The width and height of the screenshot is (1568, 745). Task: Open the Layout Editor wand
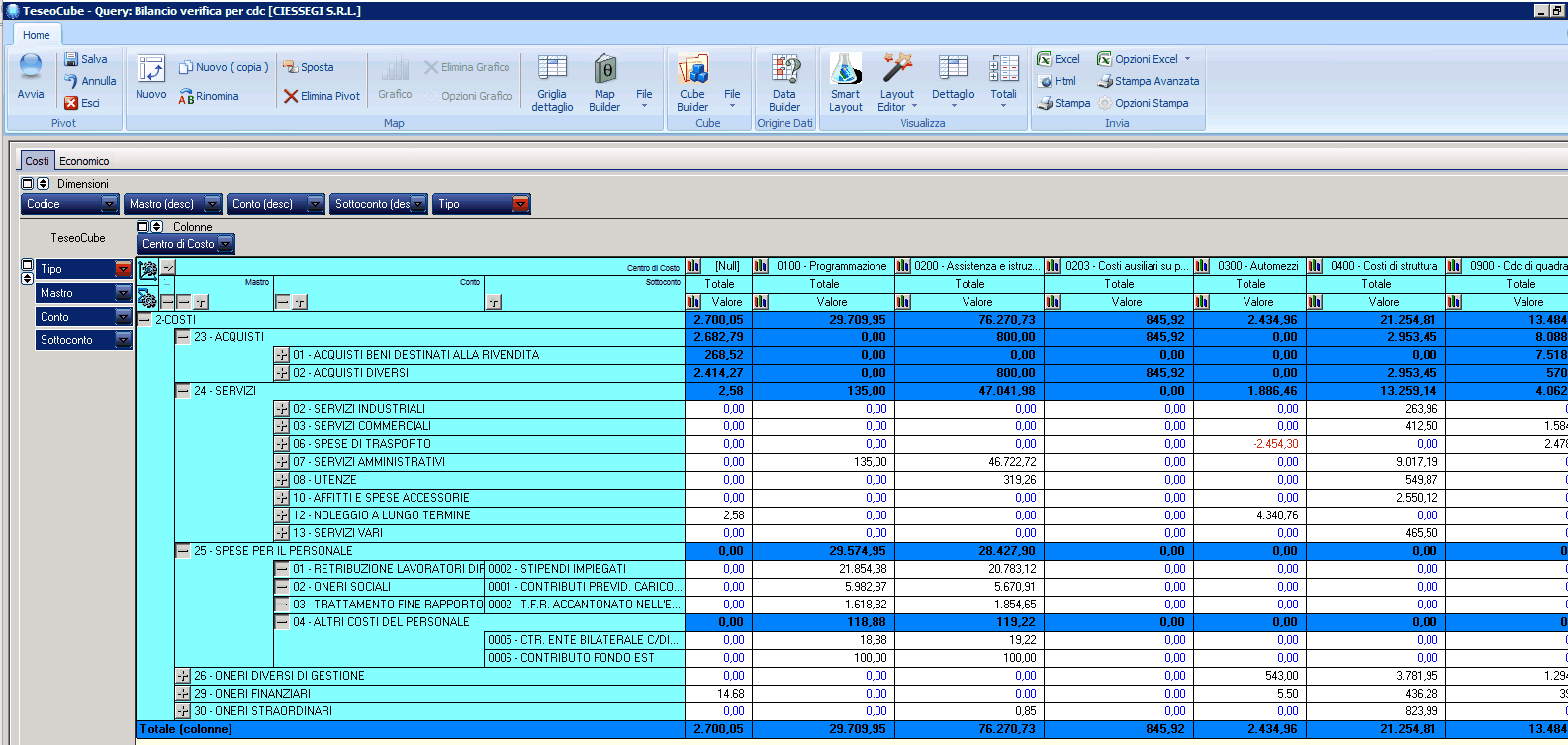(897, 83)
